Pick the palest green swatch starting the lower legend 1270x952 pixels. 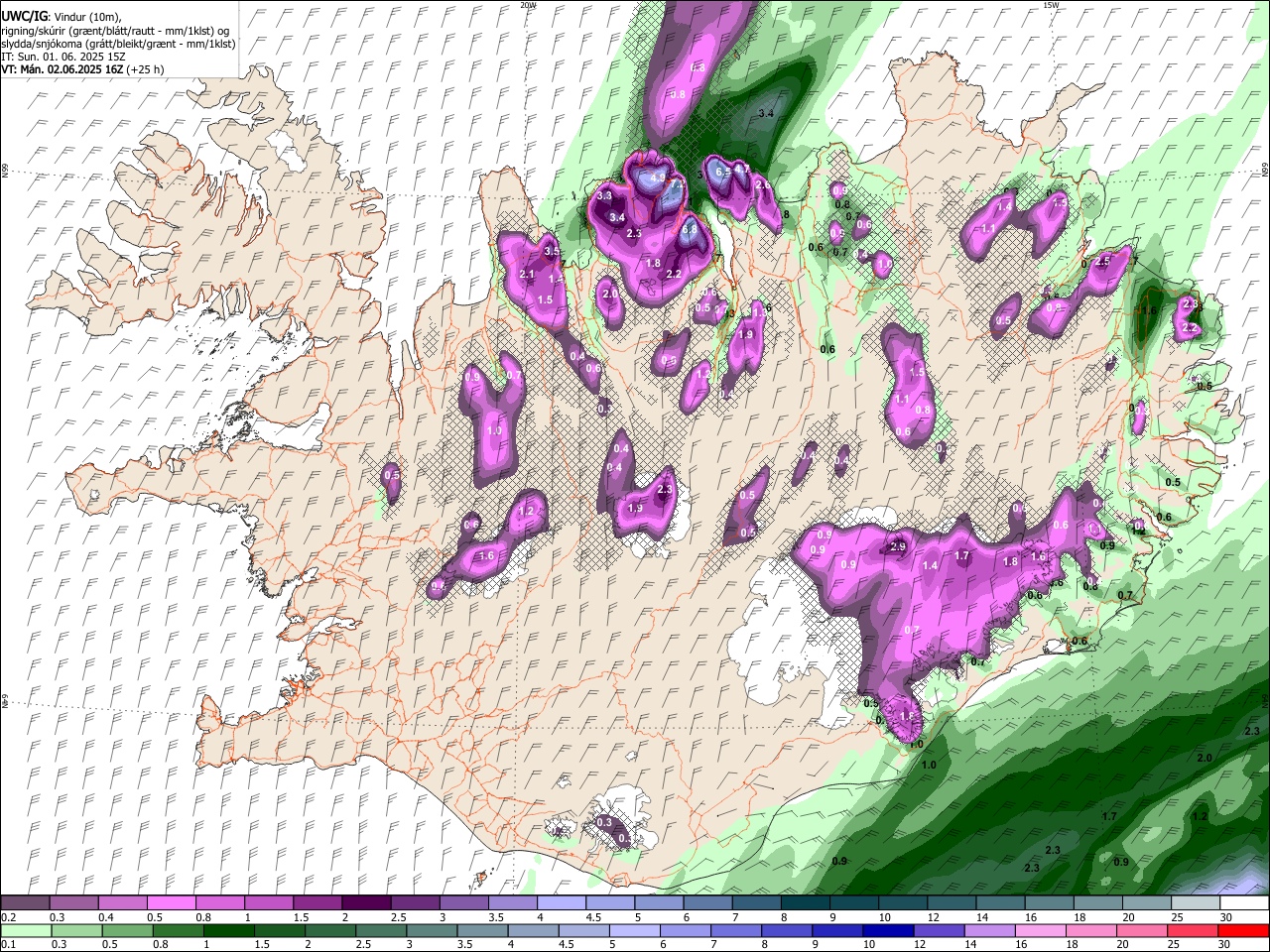[x=25, y=930]
